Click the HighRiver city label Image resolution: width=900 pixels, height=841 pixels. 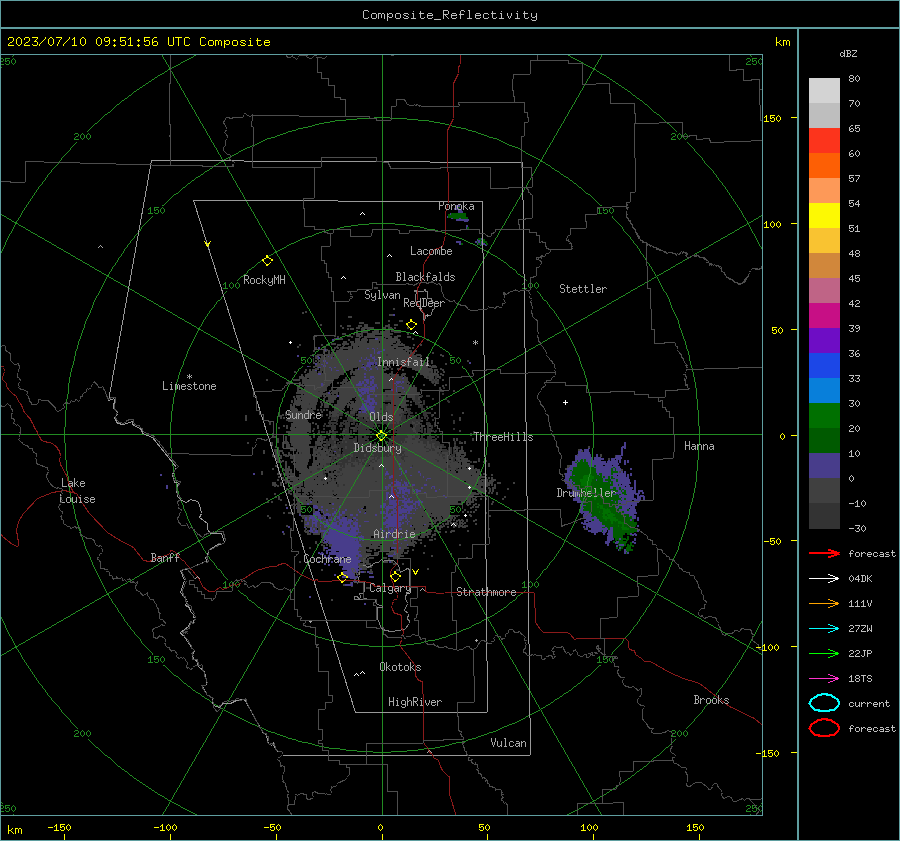(x=415, y=702)
